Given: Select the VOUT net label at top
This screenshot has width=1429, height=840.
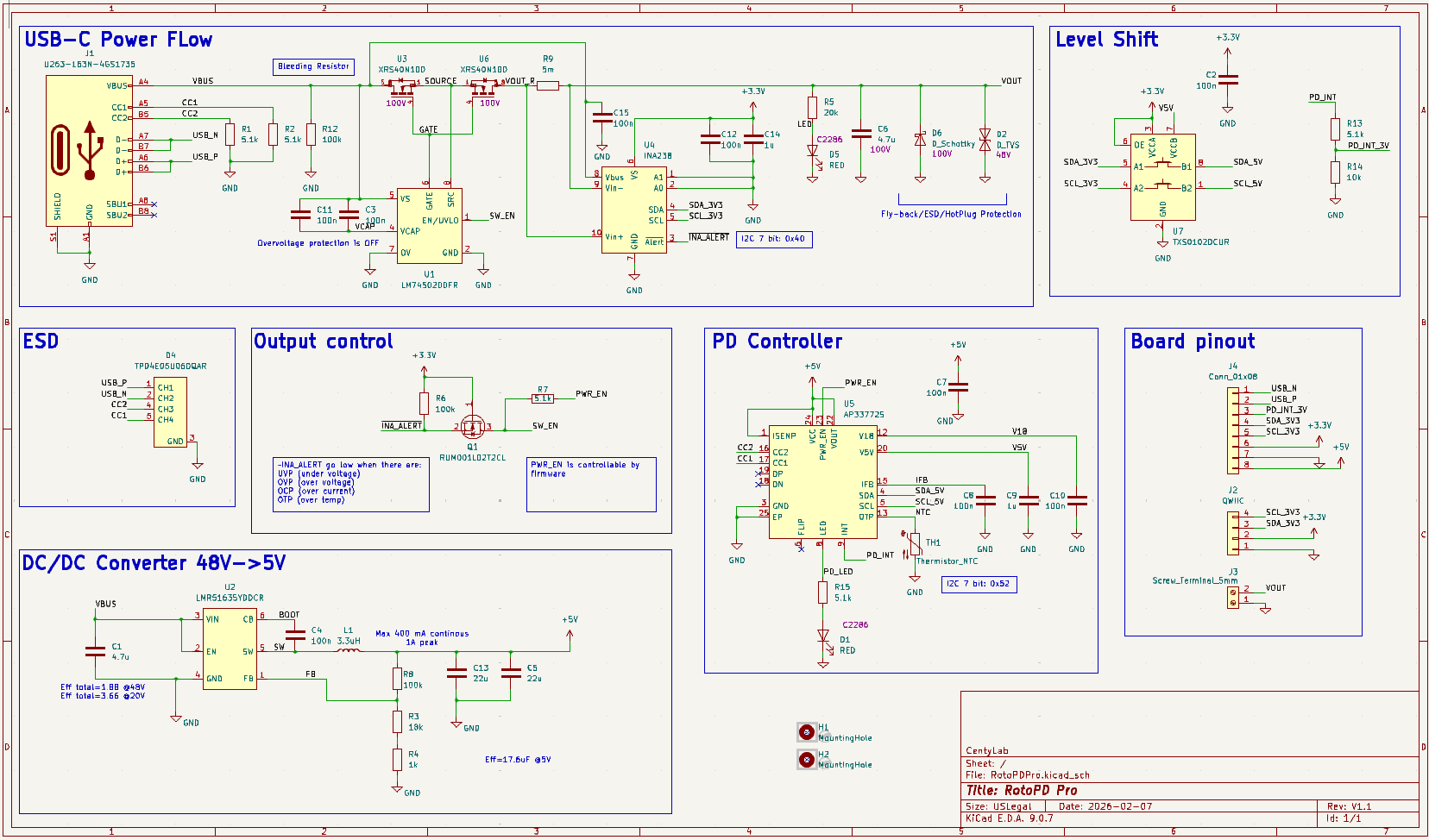Looking at the screenshot, I should [1011, 81].
